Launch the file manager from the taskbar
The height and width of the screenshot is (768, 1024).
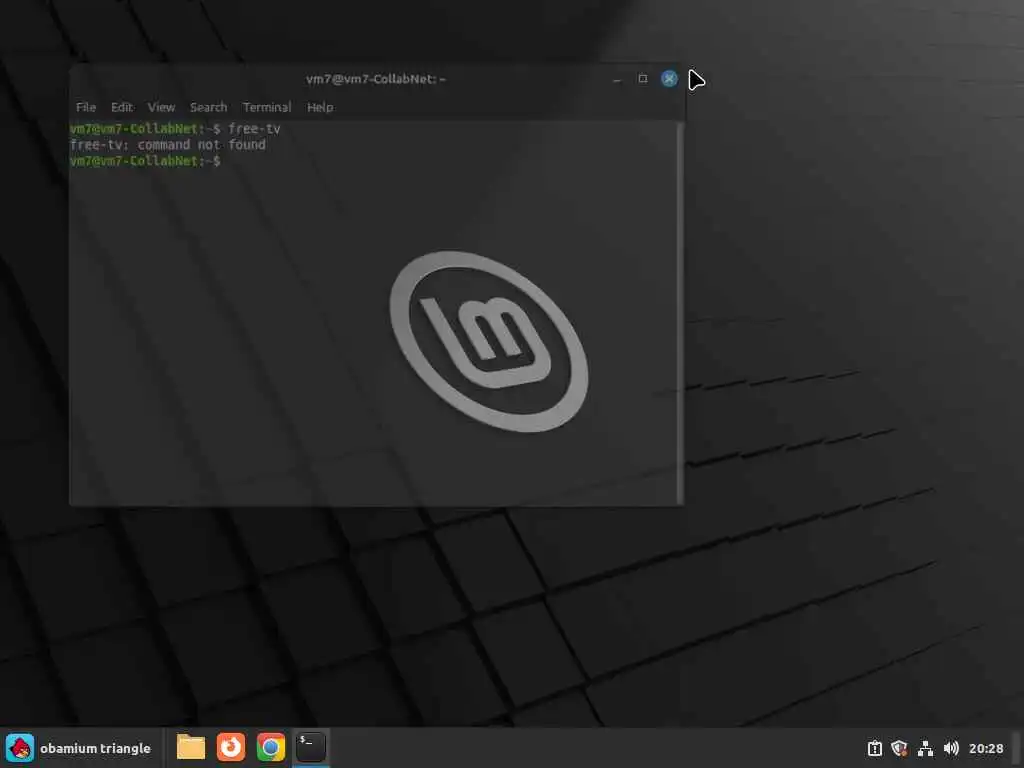pos(191,747)
